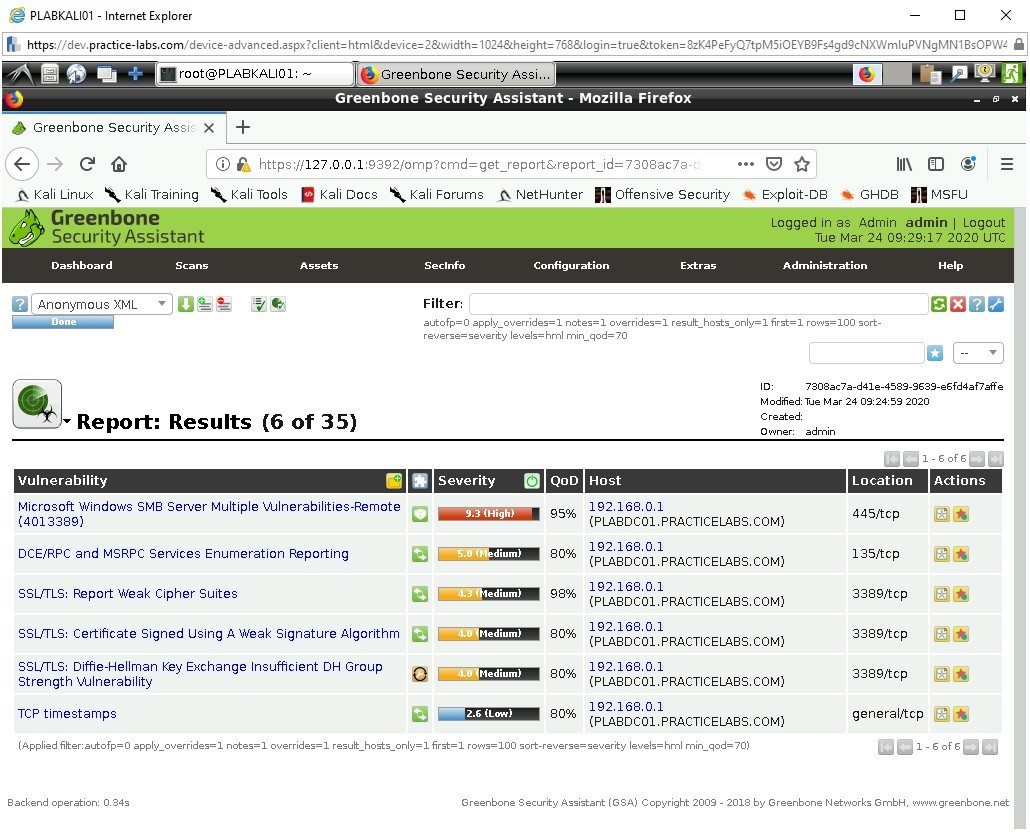Click the Done progress bar
Image resolution: width=1030 pixels, height=833 pixels.
coord(62,322)
